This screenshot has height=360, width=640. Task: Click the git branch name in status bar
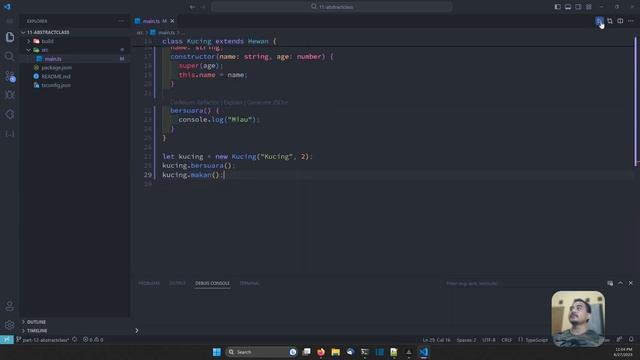(43, 340)
